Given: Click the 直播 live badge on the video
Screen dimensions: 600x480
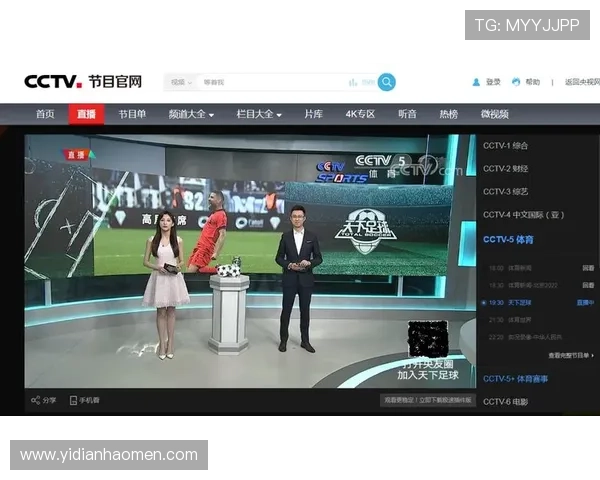Looking at the screenshot, I should 77,154.
